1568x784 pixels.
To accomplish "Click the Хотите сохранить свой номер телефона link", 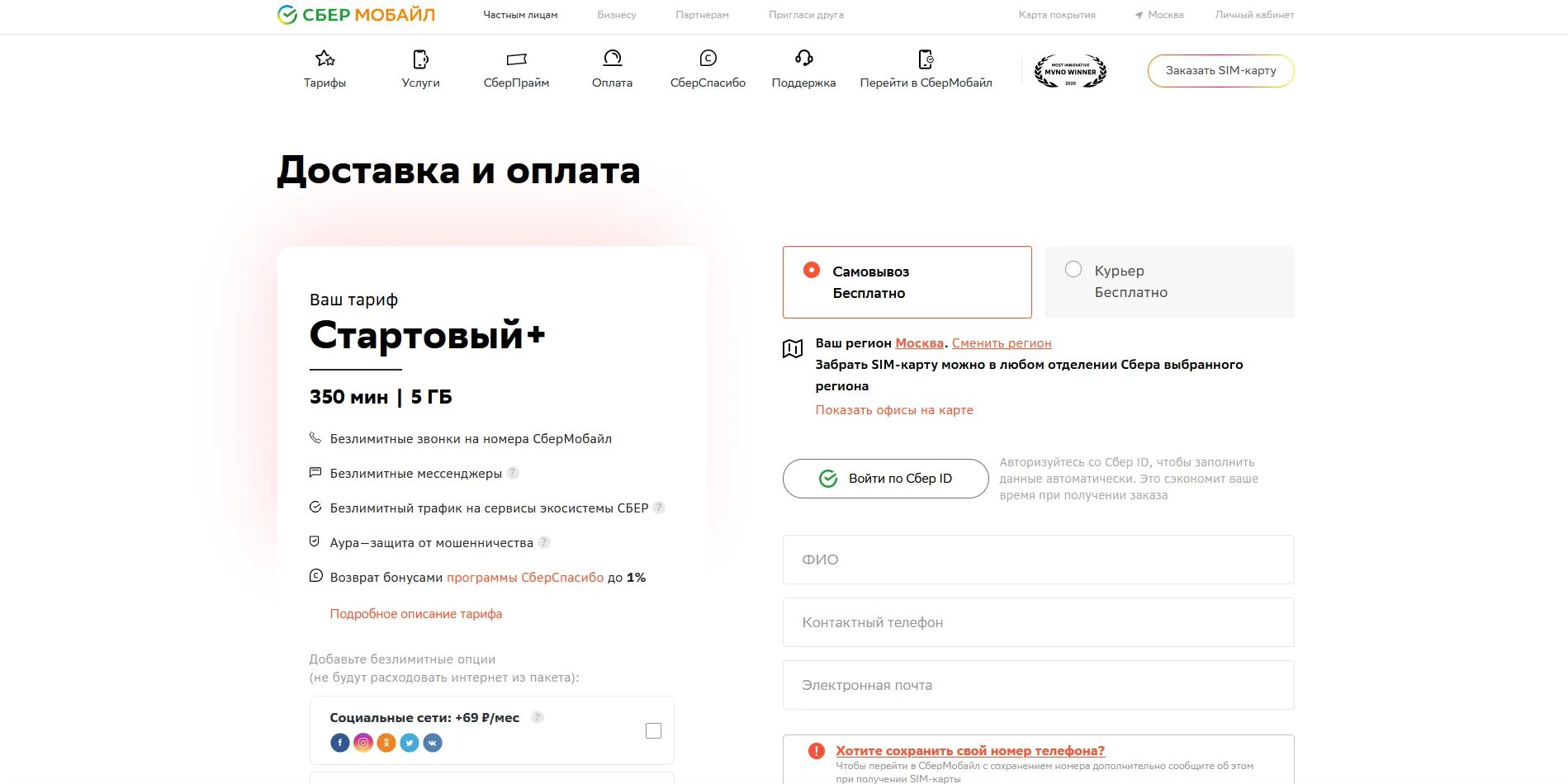I will [x=970, y=751].
